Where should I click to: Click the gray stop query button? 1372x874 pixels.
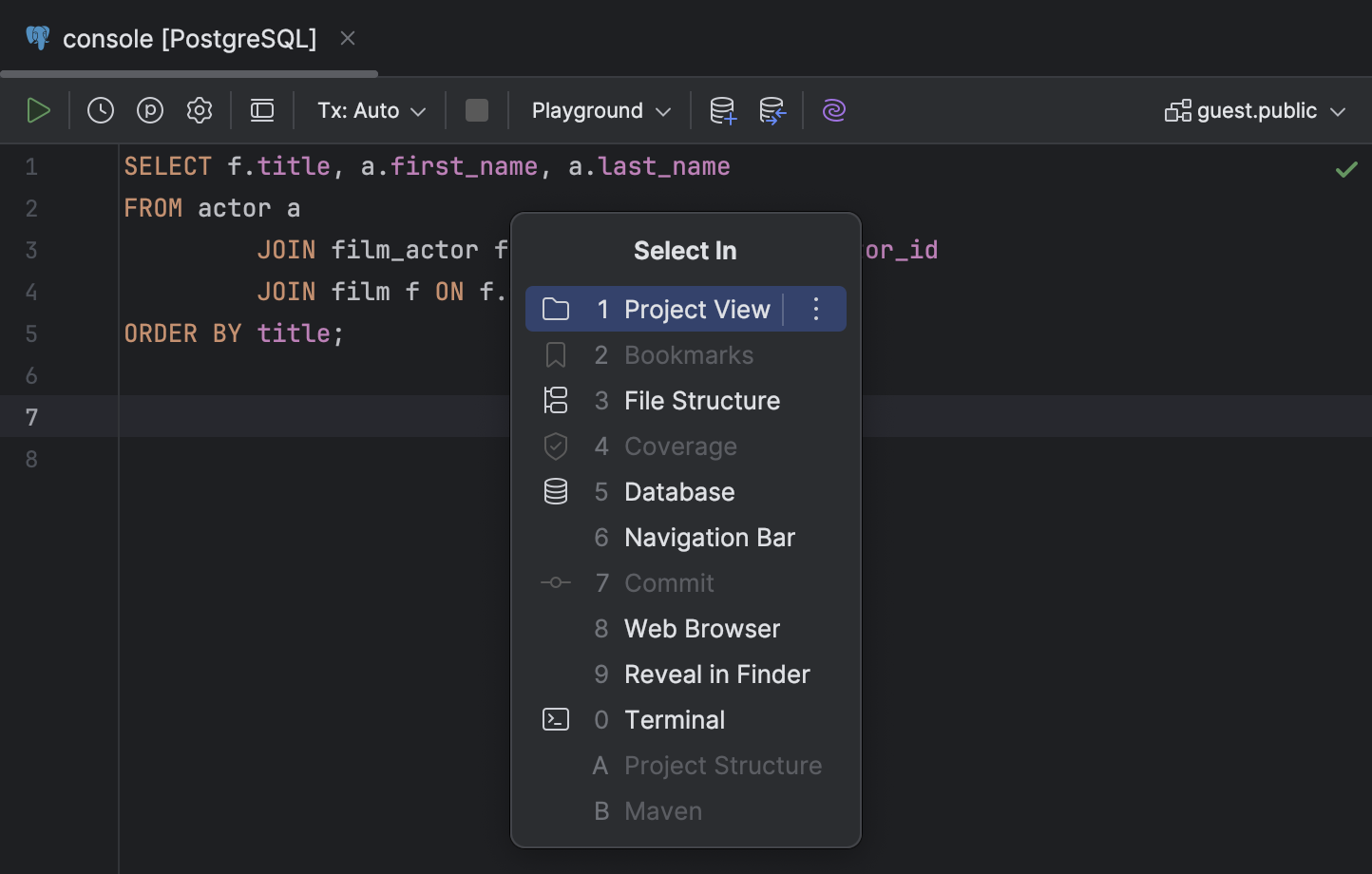click(476, 110)
